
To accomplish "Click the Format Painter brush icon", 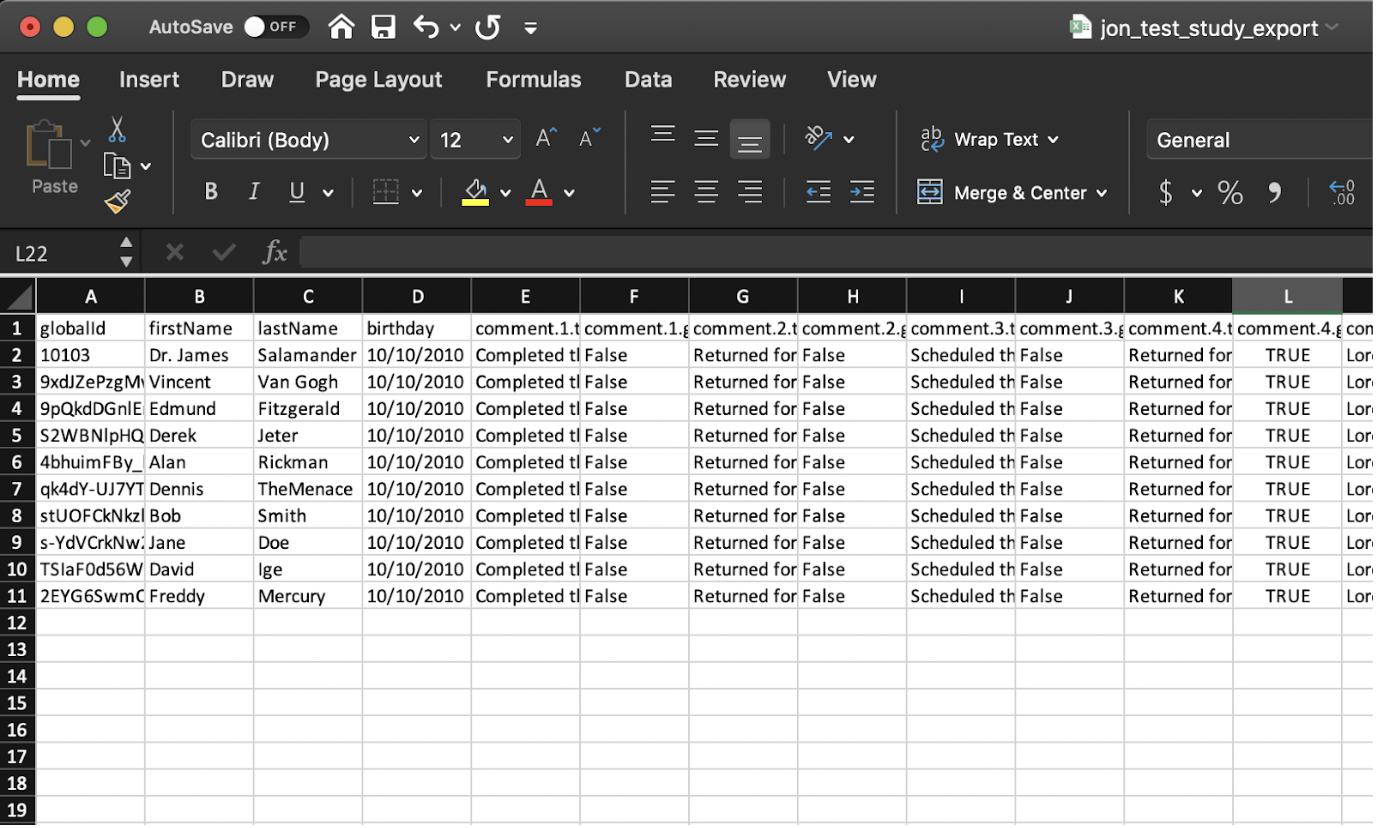I will [118, 202].
